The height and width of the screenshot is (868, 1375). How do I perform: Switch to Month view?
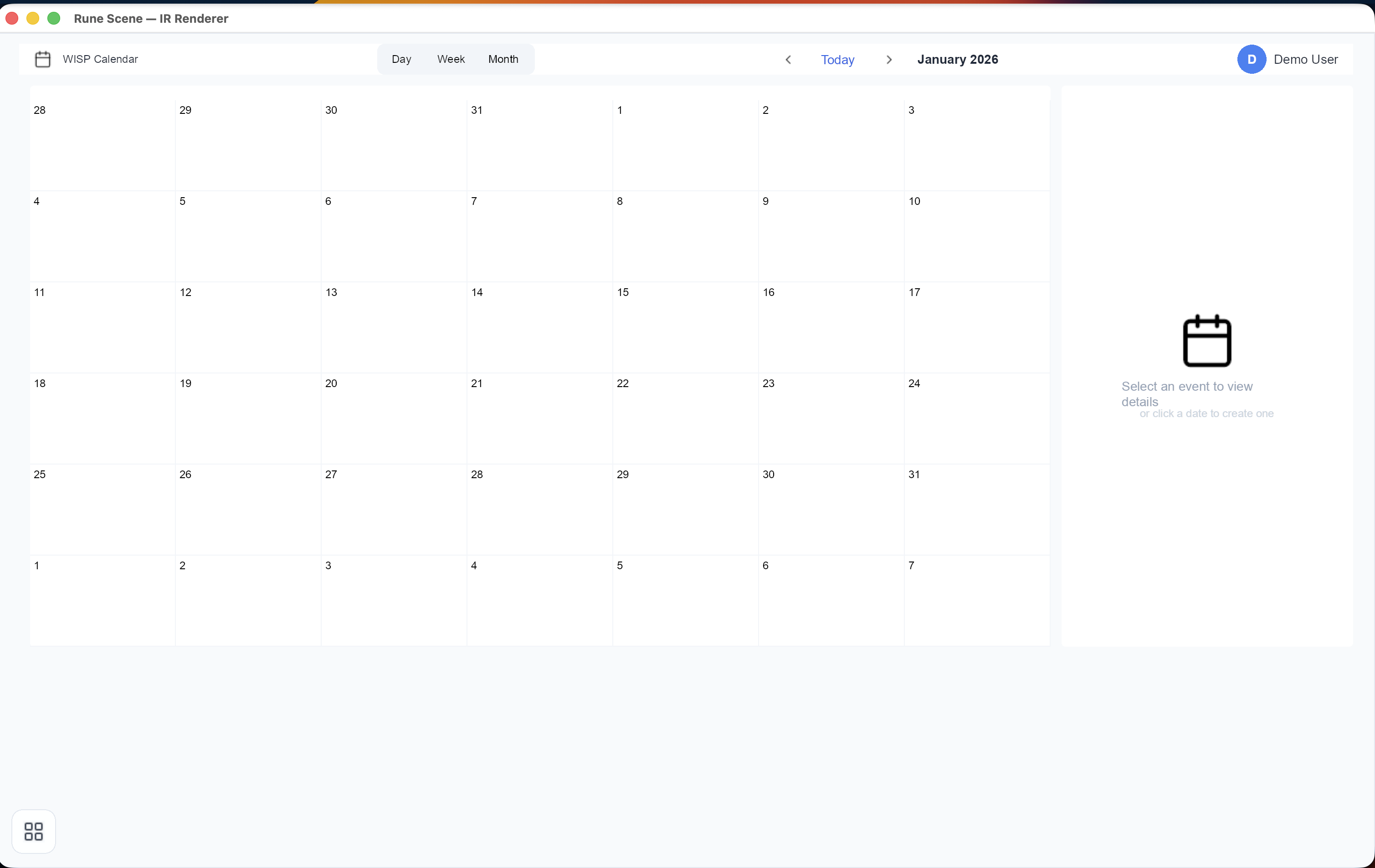pos(503,59)
